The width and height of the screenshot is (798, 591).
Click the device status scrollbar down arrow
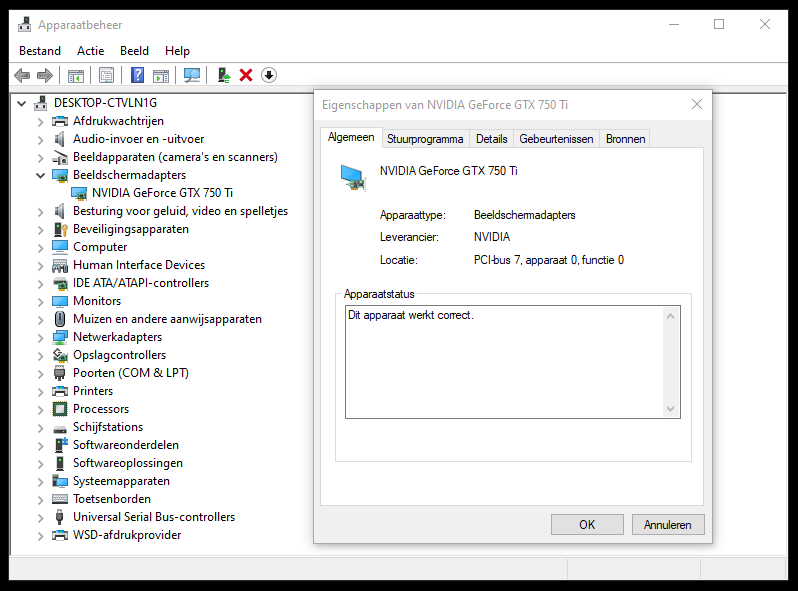pos(670,409)
